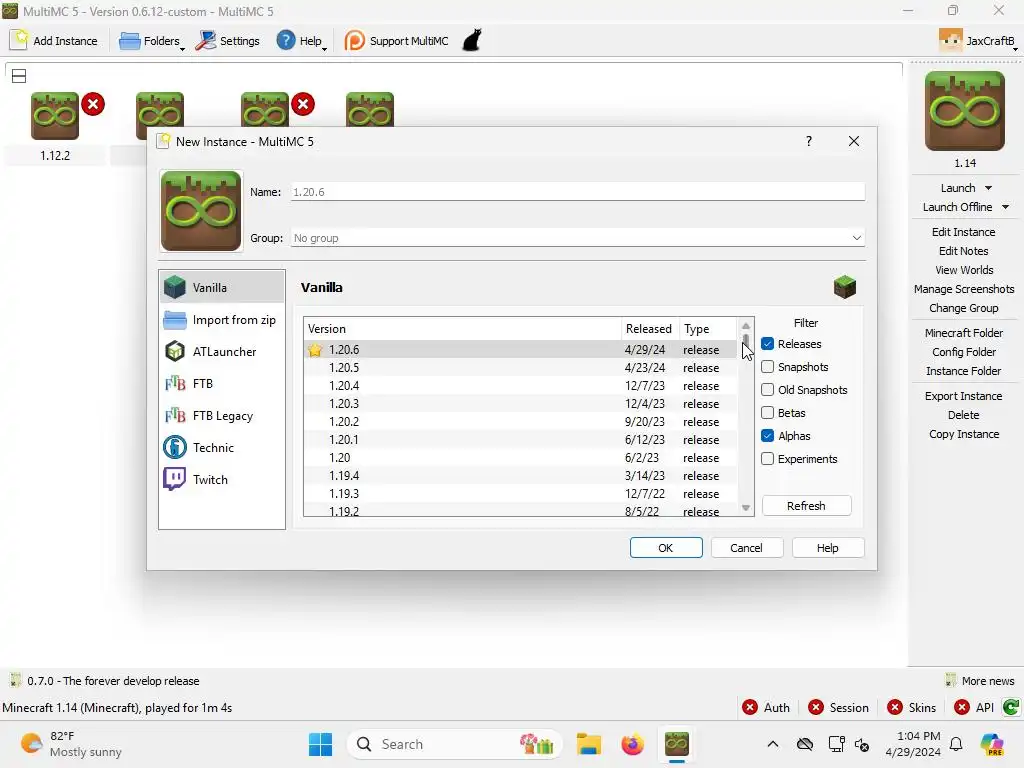Enable the Snapshots filter
Viewport: 1024px width, 768px height.
click(x=767, y=367)
